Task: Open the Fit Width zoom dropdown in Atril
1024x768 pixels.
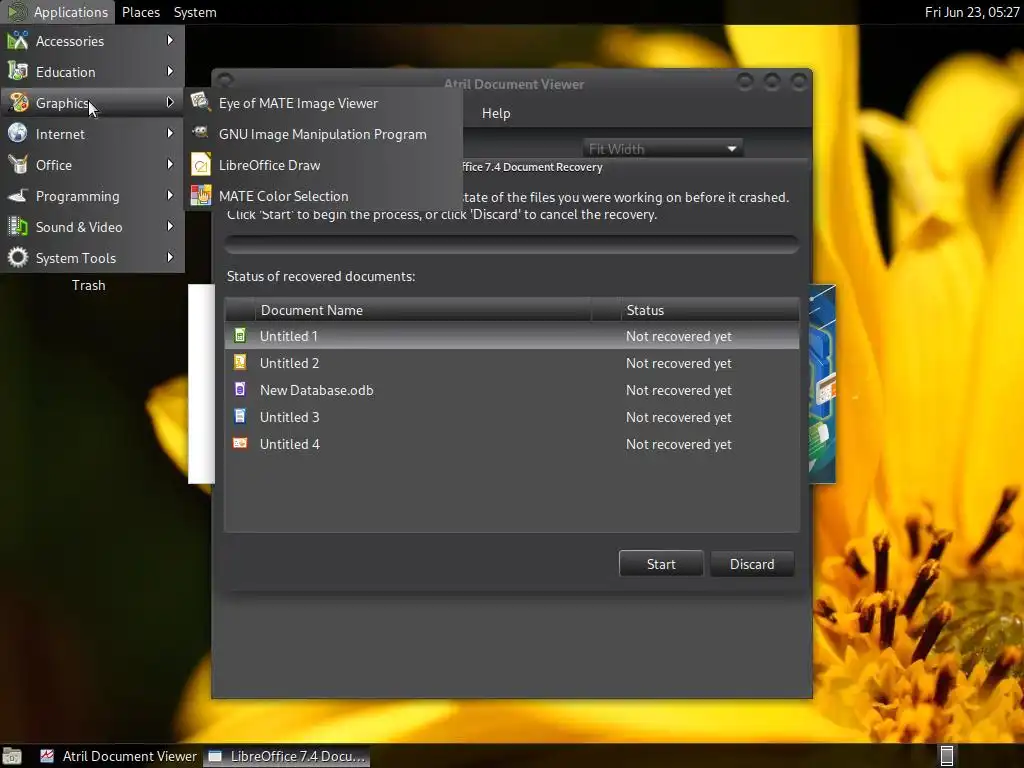Action: 662,149
